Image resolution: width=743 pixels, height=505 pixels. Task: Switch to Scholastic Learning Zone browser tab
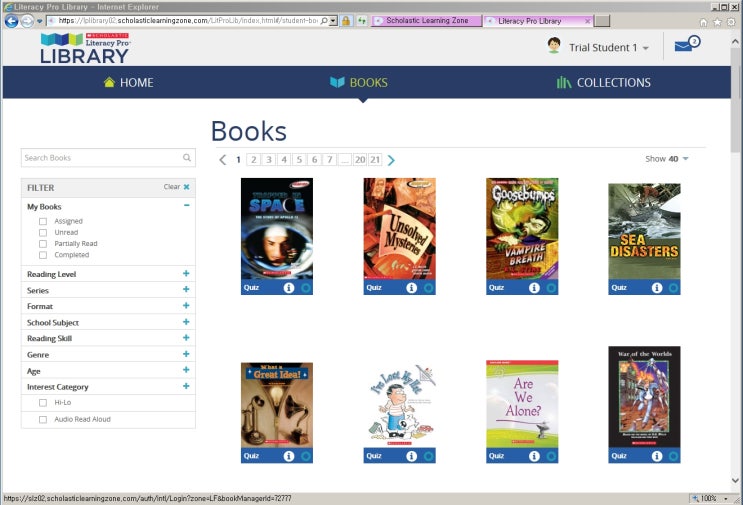pos(426,21)
